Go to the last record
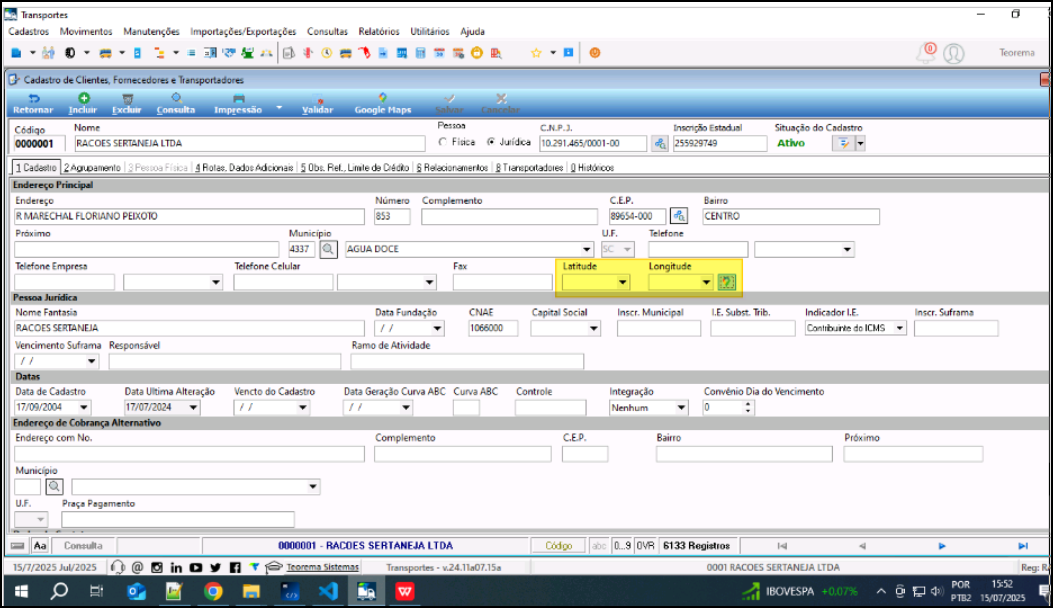Image resolution: width=1053 pixels, height=608 pixels. [1023, 546]
